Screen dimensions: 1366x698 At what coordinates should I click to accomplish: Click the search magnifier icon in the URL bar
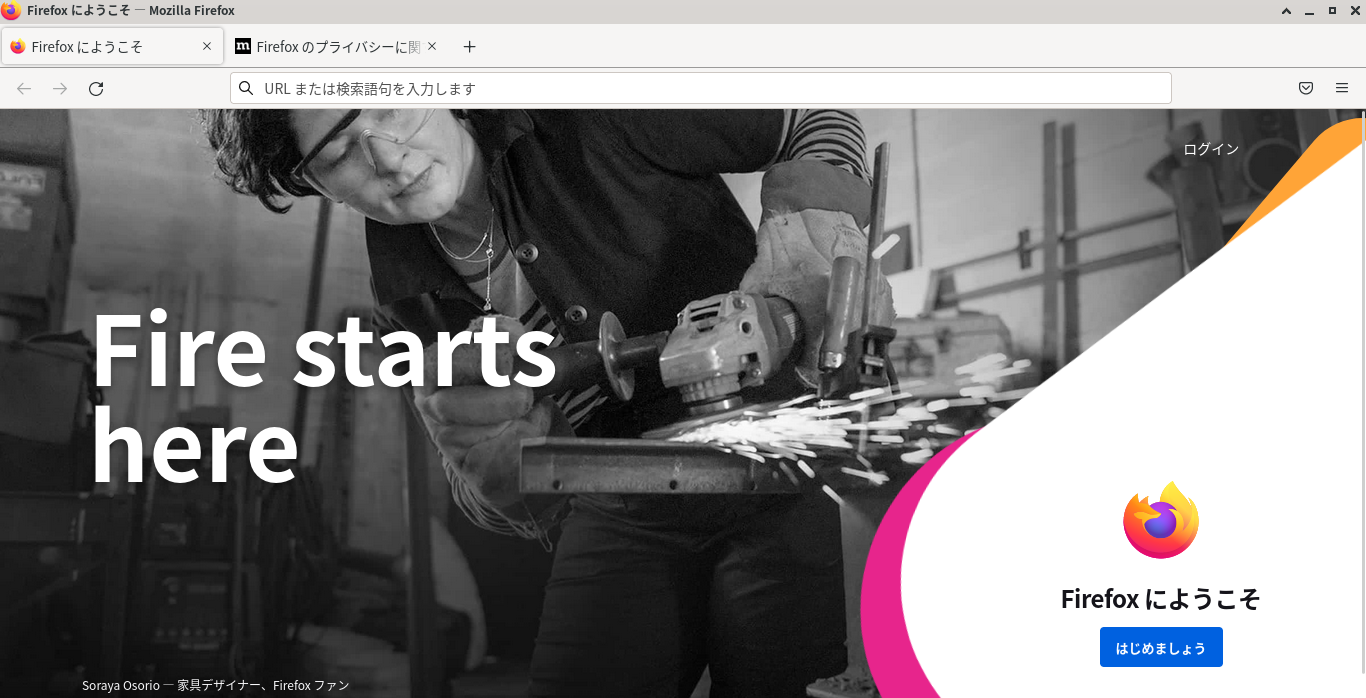(246, 88)
